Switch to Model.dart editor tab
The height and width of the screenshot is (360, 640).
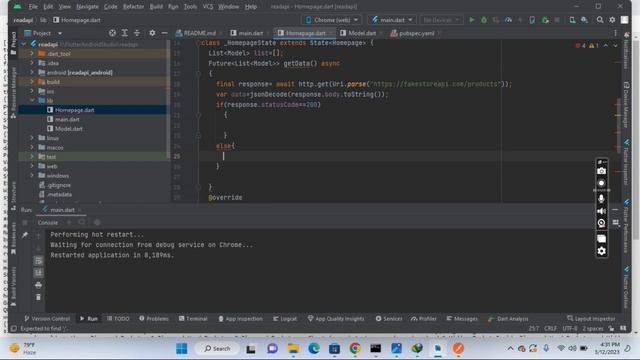tap(362, 33)
